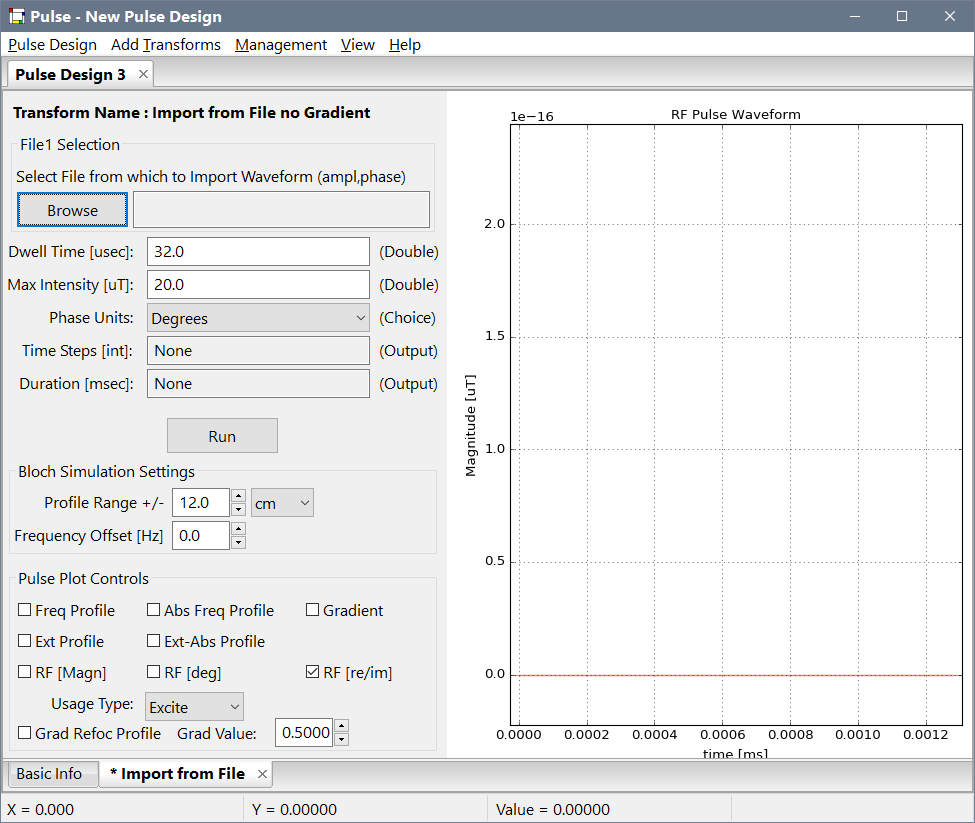Increase Grad Value with up arrow

[341, 726]
